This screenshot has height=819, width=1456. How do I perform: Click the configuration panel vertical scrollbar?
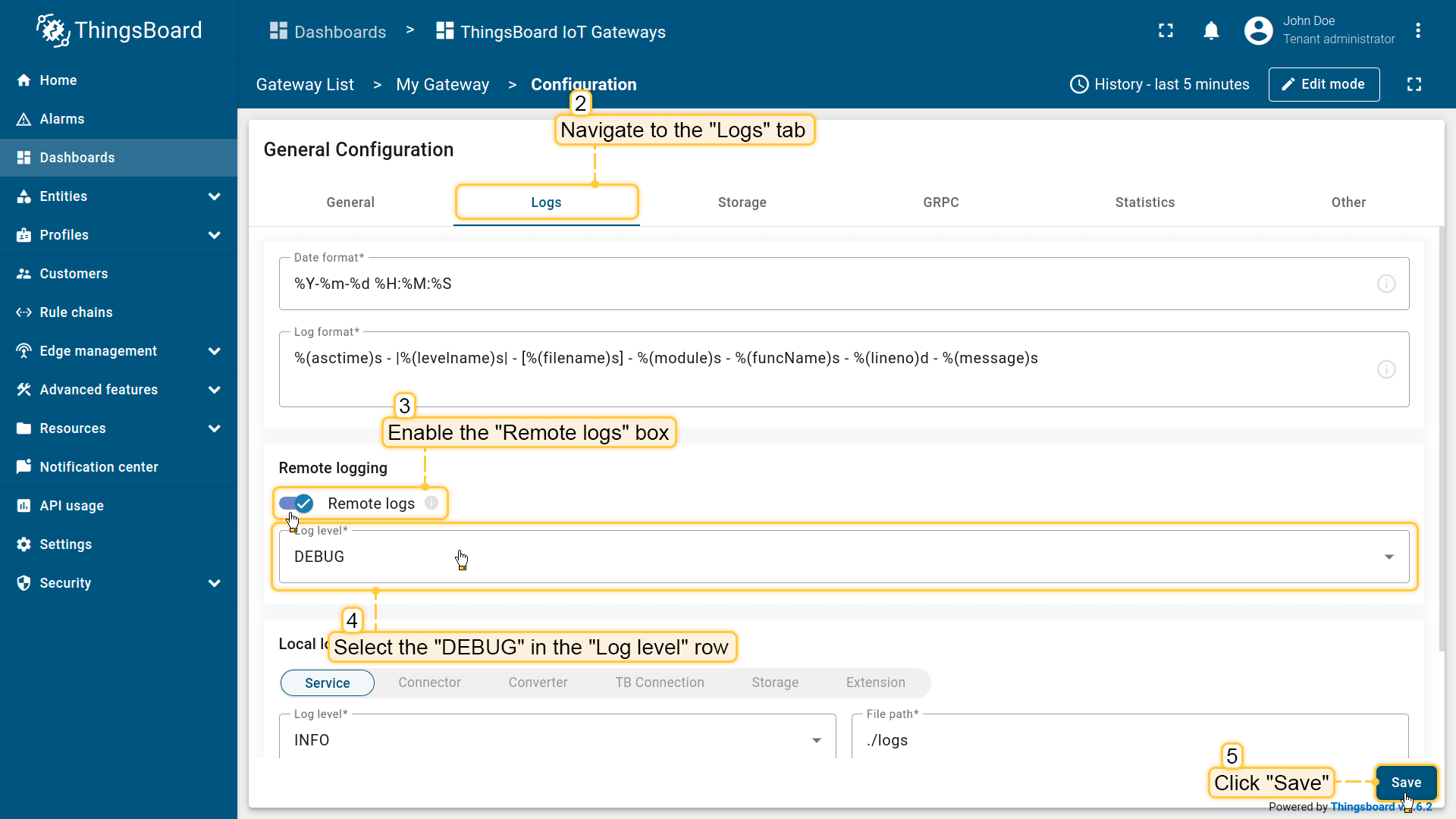[1442, 440]
